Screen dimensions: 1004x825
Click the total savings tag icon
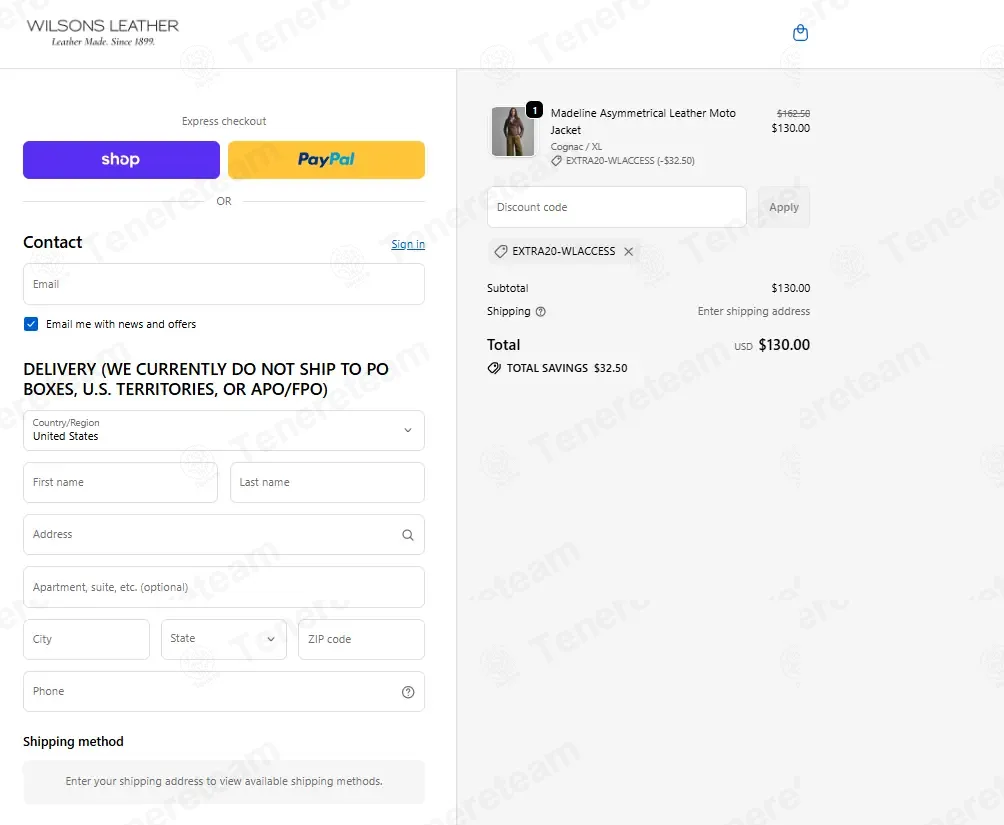click(494, 368)
